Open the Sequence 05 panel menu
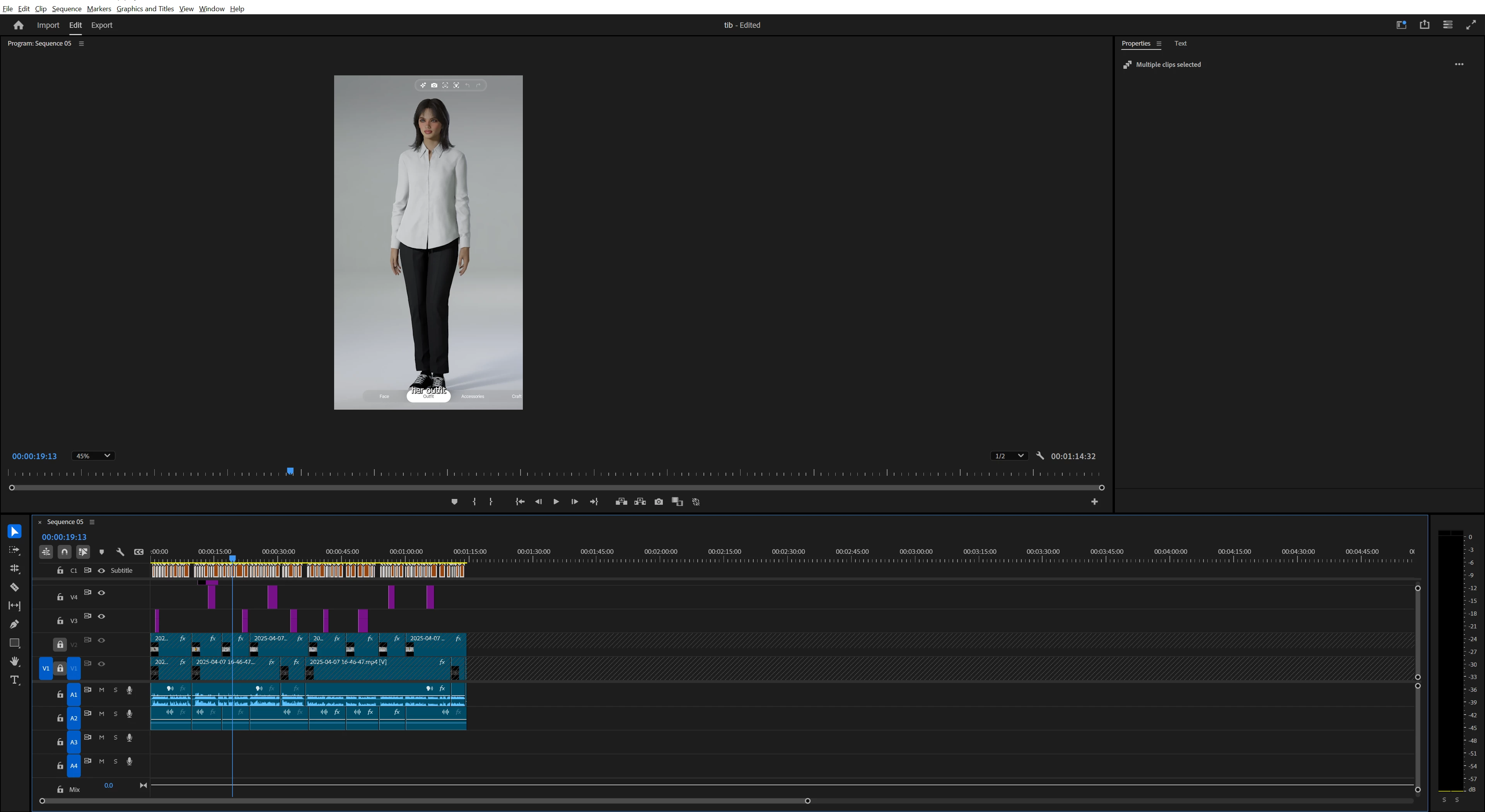The width and height of the screenshot is (1485, 812). point(92,522)
